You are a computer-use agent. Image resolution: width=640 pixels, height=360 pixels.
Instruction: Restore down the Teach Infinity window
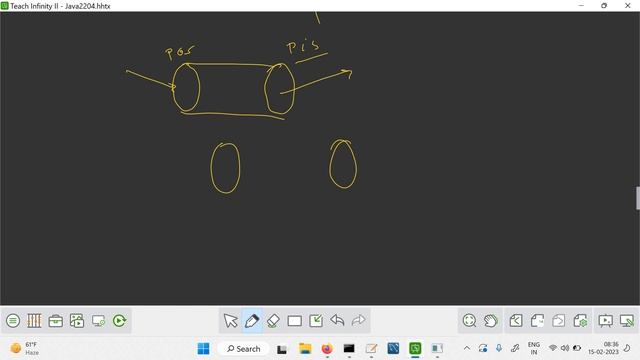604,6
